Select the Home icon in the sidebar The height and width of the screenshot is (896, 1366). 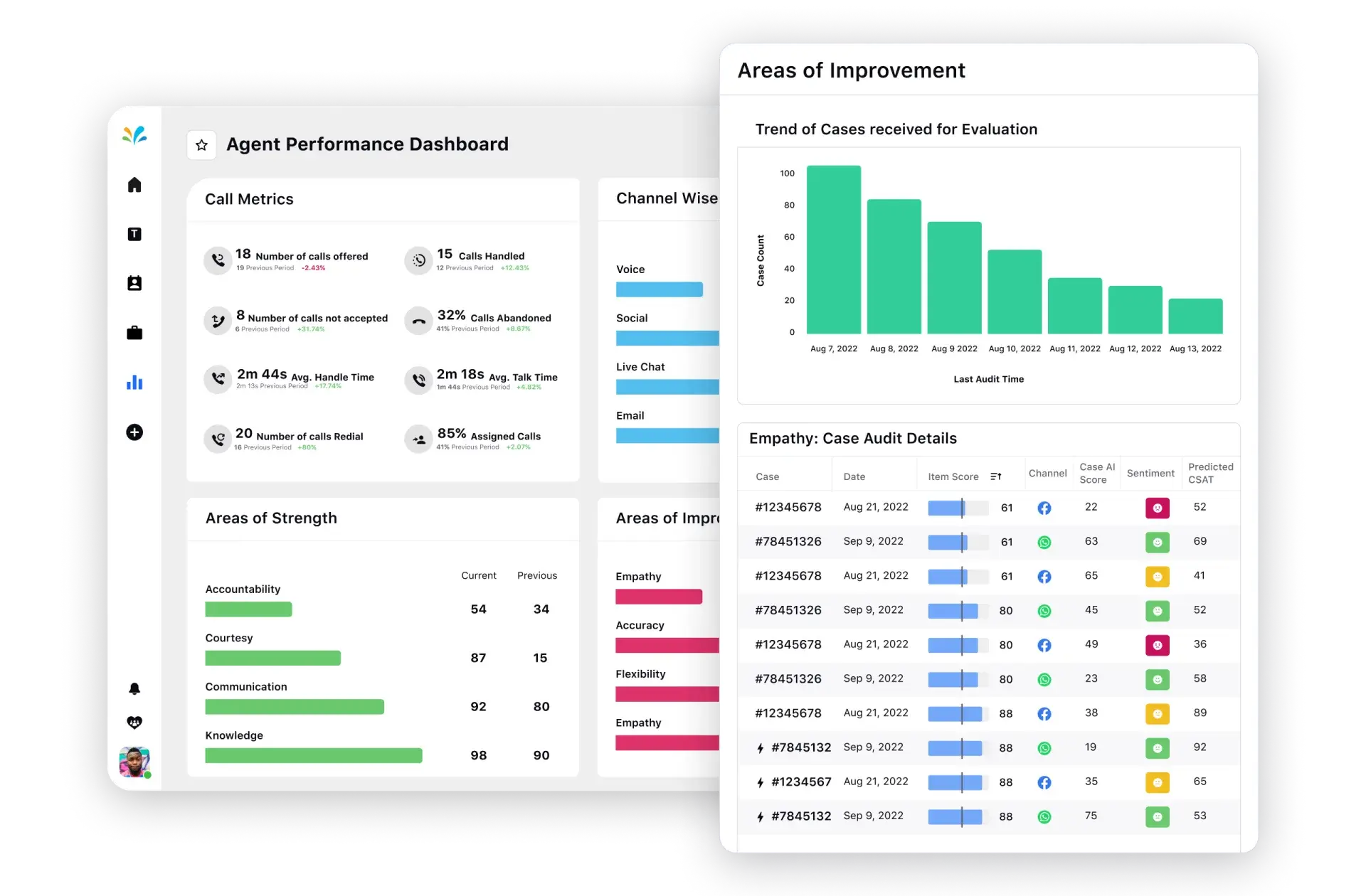[x=134, y=185]
